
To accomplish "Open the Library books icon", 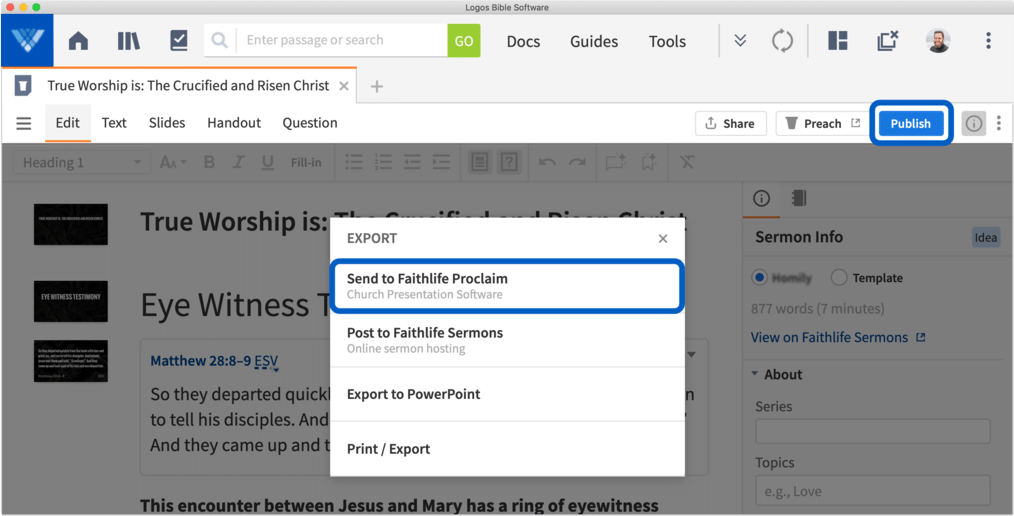I will pyautogui.click(x=129, y=41).
